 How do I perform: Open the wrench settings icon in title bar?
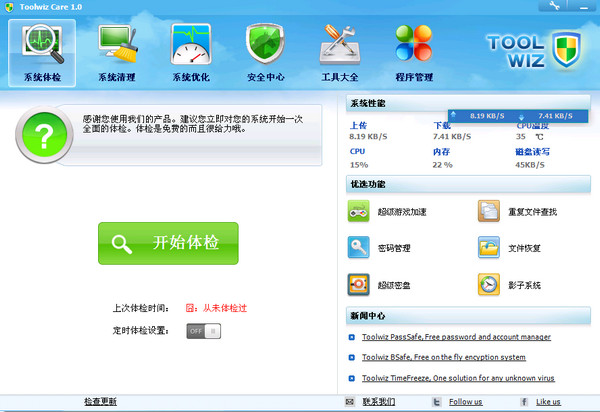point(553,6)
